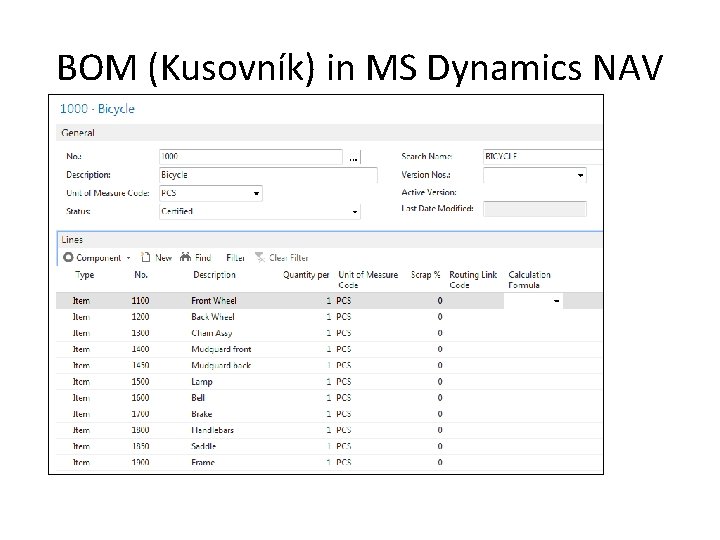This screenshot has height=540, width=720.
Task: Click item number 1100 cell
Action: (140, 301)
